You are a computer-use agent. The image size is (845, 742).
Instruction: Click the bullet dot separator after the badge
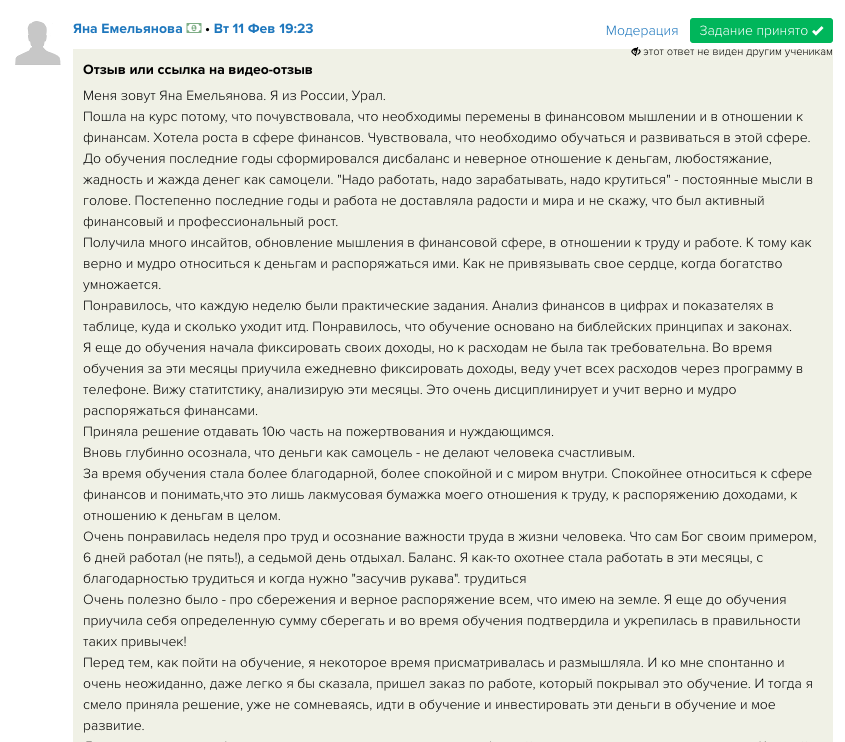[x=209, y=29]
